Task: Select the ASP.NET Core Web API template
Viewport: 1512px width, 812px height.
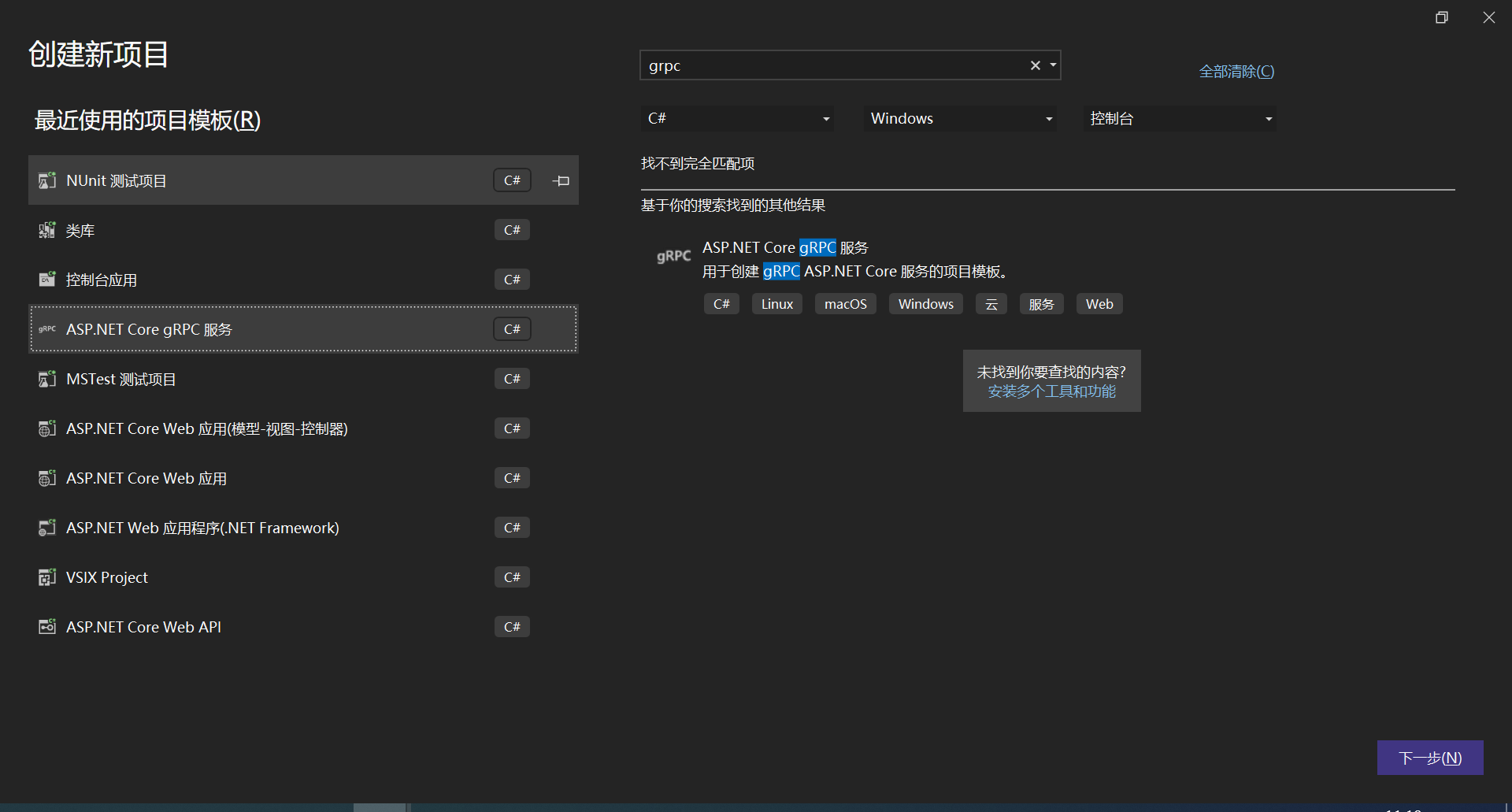Action: pos(303,627)
